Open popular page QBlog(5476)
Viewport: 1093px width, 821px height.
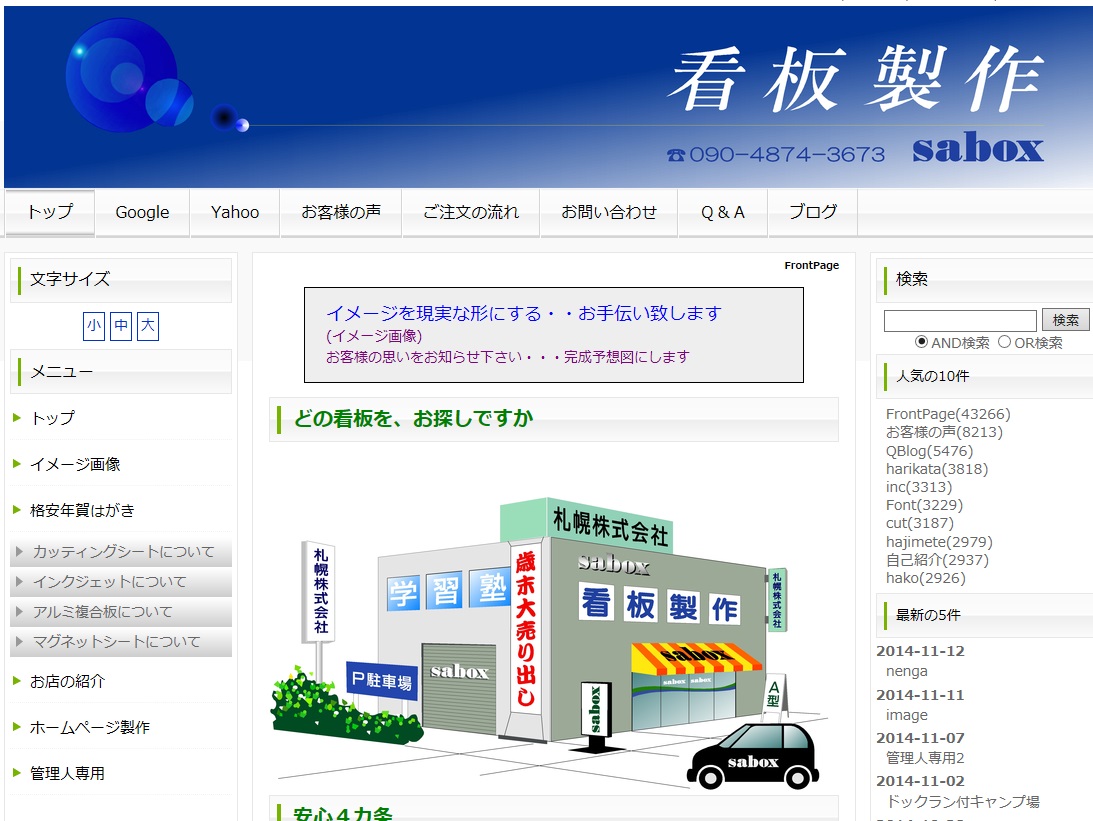coord(929,451)
